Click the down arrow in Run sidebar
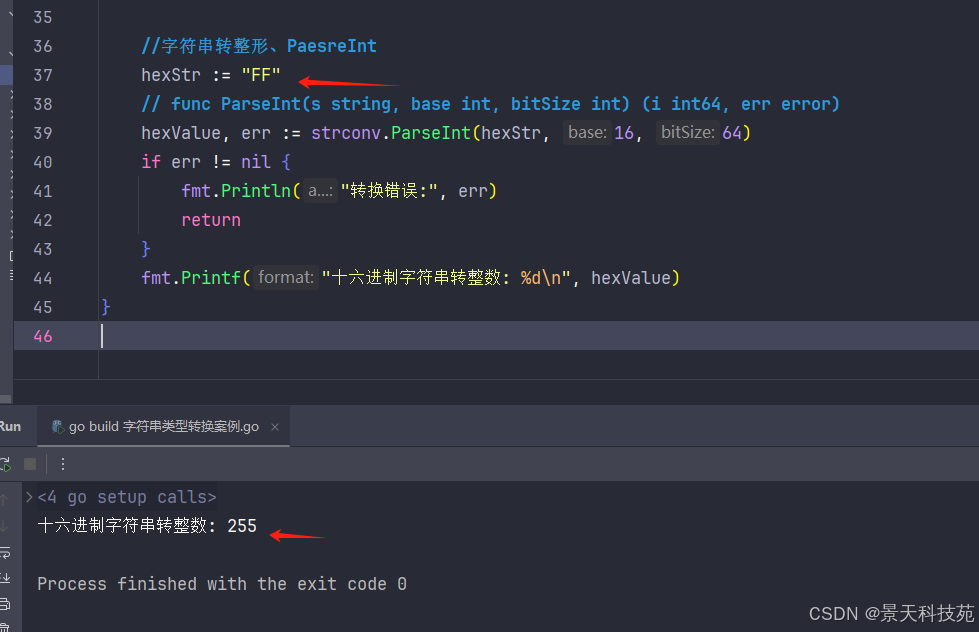This screenshot has height=632, width=979. tap(5, 526)
